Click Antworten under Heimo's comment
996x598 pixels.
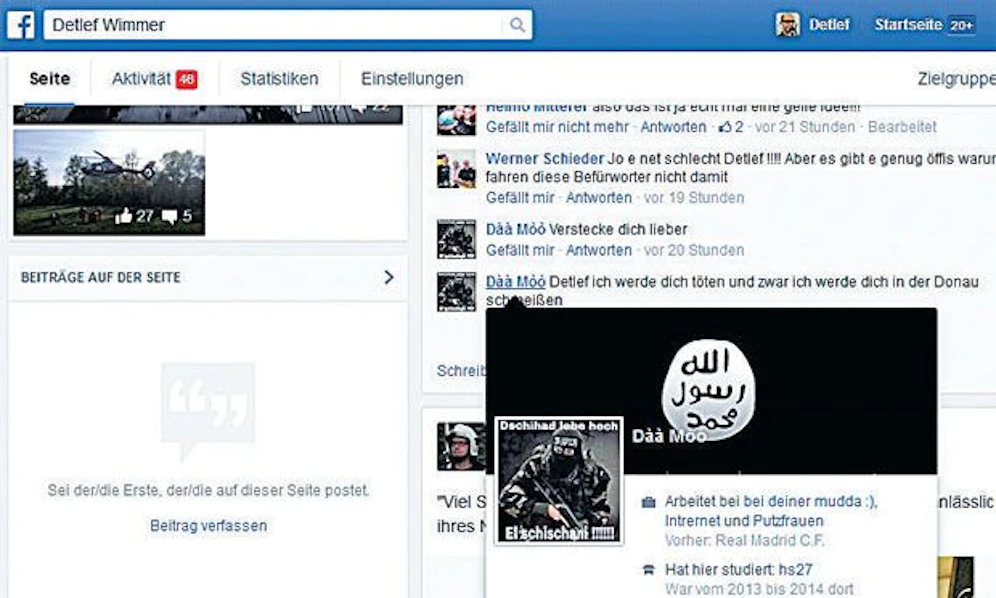[673, 127]
